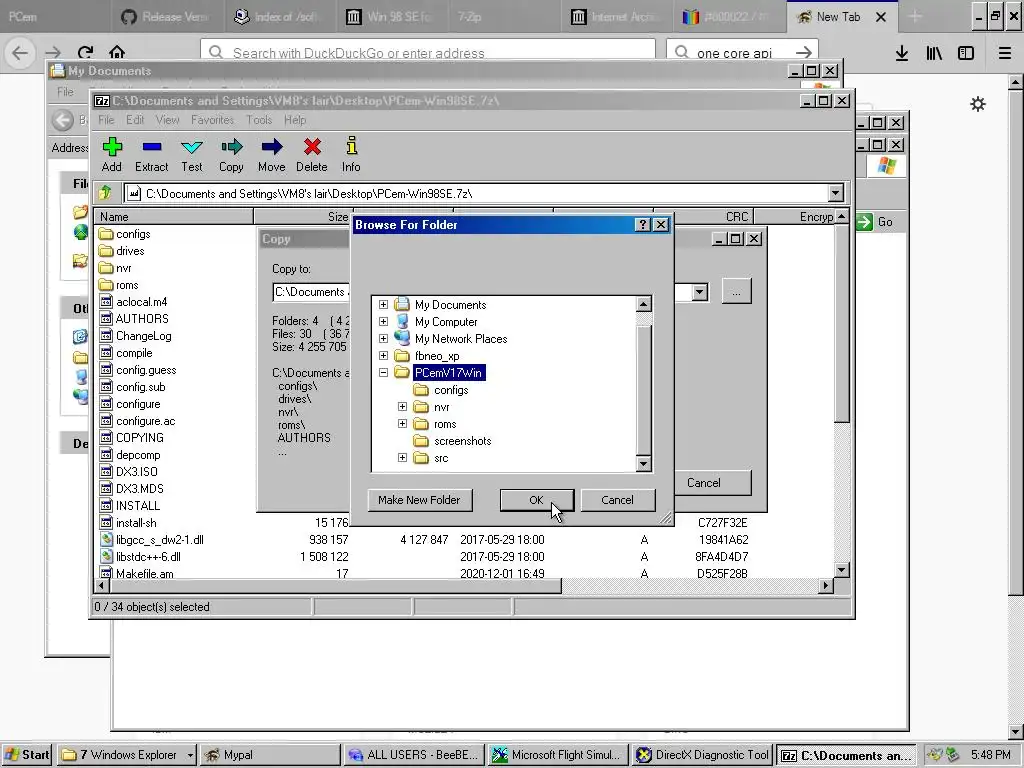
Task: Click OK in Browse For Folder
Action: point(536,500)
